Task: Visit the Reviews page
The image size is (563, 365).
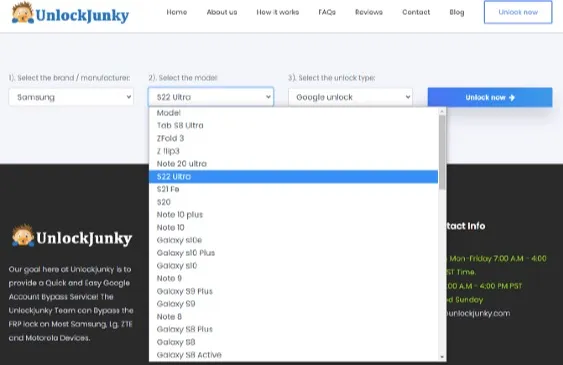Action: click(369, 12)
